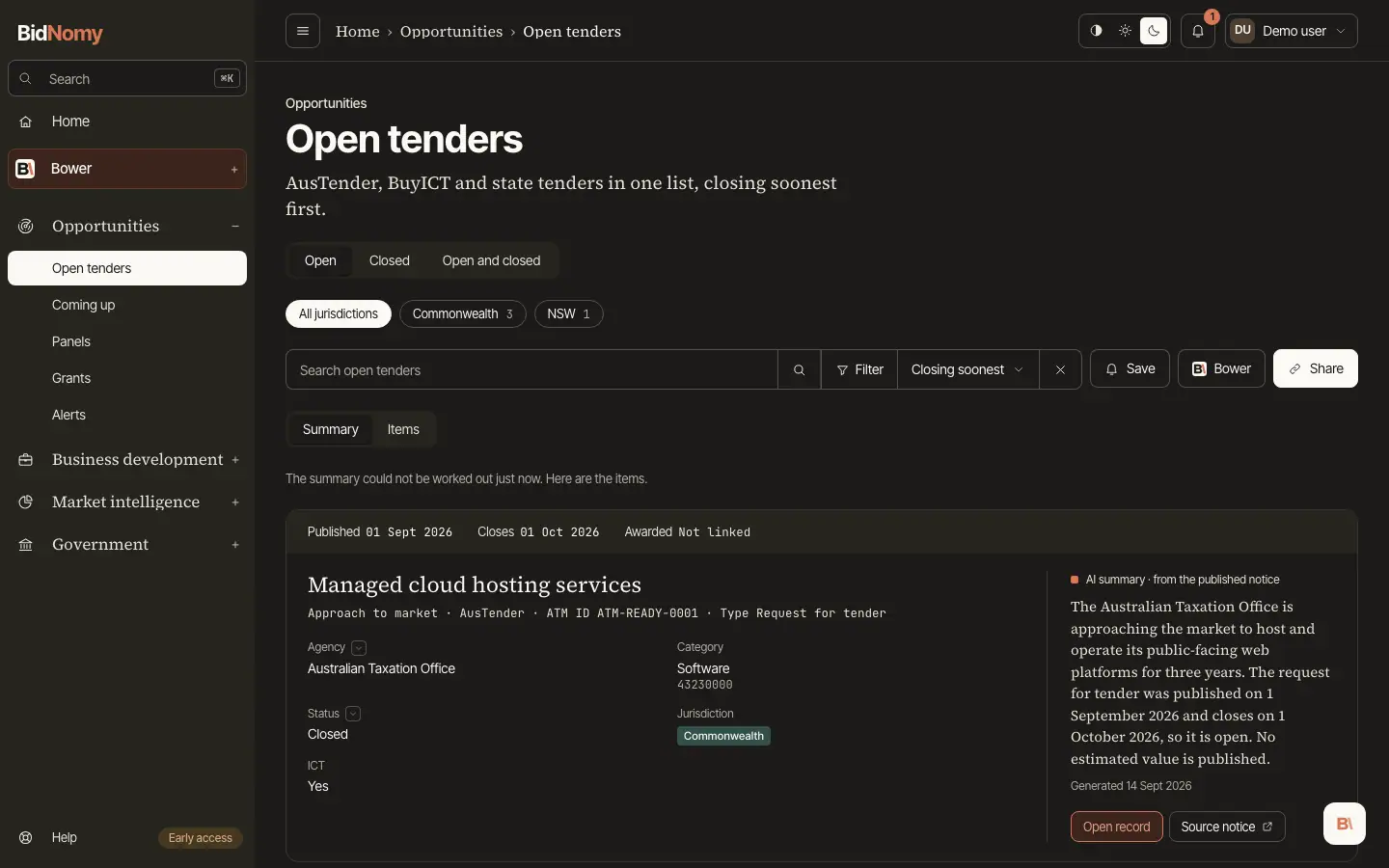Filter by Commonwealth jurisdiction chip

[463, 313]
